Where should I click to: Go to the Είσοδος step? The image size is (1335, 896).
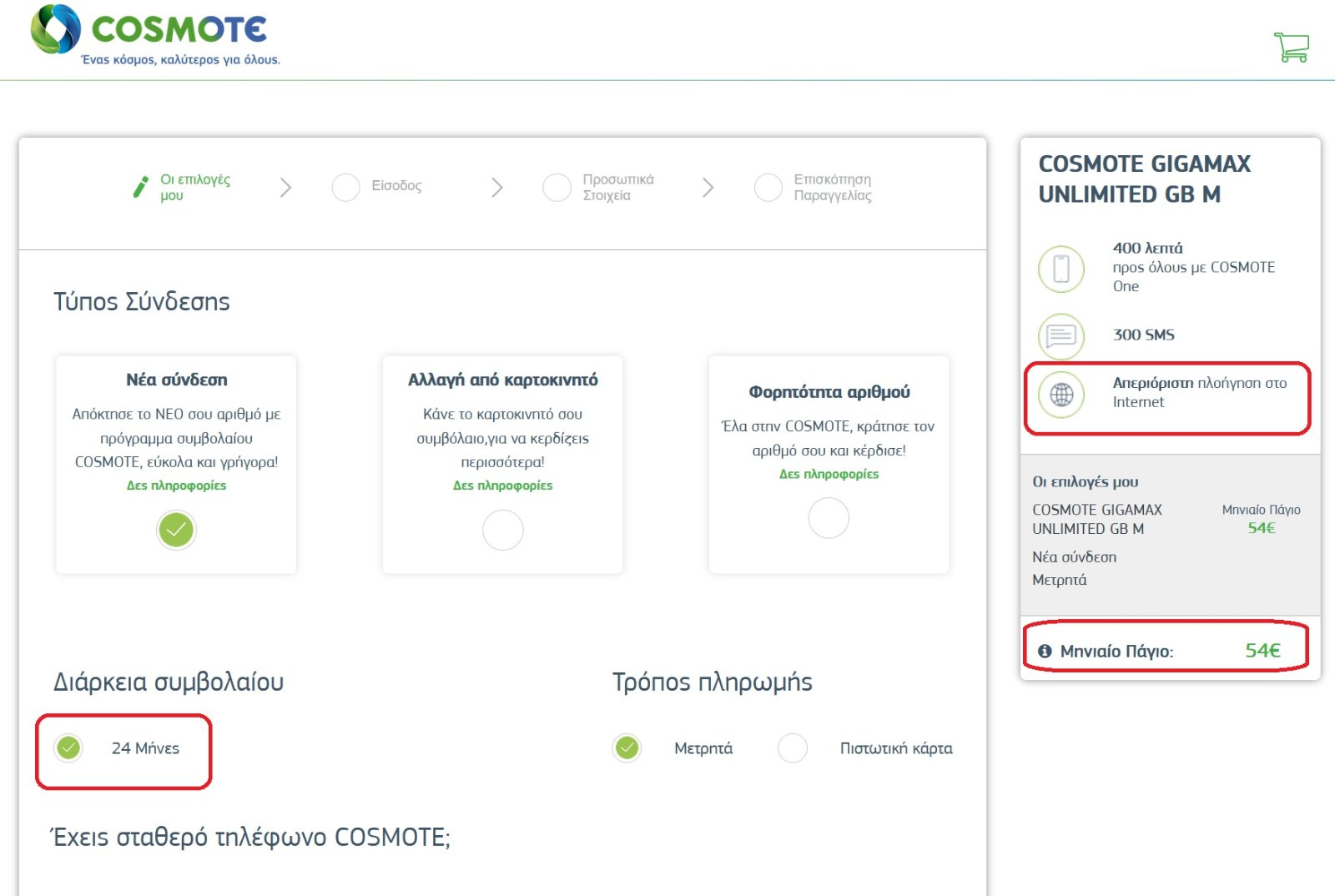(377, 187)
